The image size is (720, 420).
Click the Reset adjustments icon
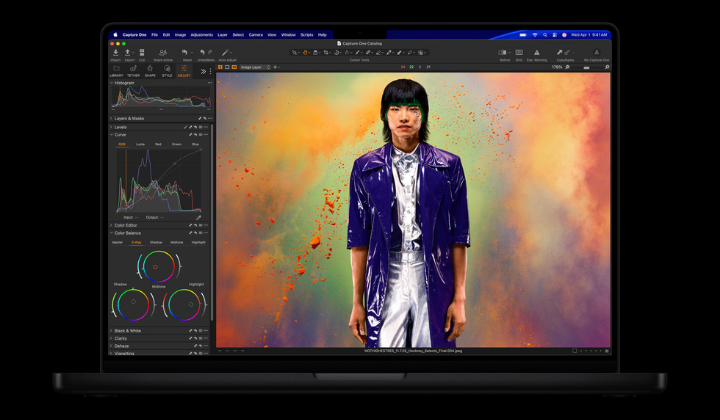coord(185,53)
